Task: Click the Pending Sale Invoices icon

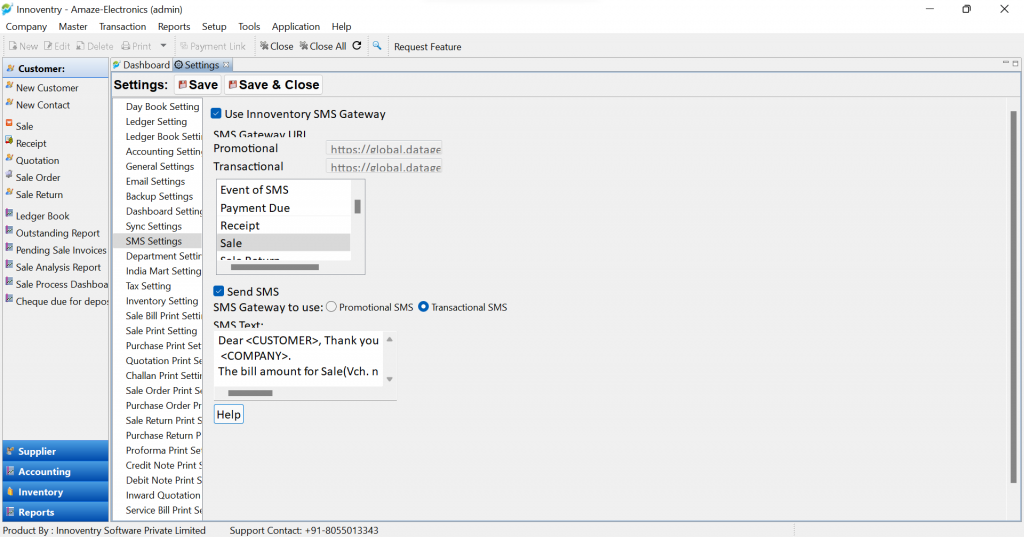Action: tap(9, 248)
